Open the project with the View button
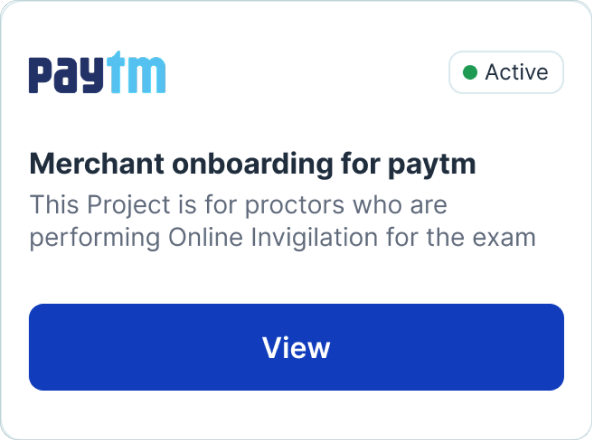The height and width of the screenshot is (440, 592). coord(296,347)
